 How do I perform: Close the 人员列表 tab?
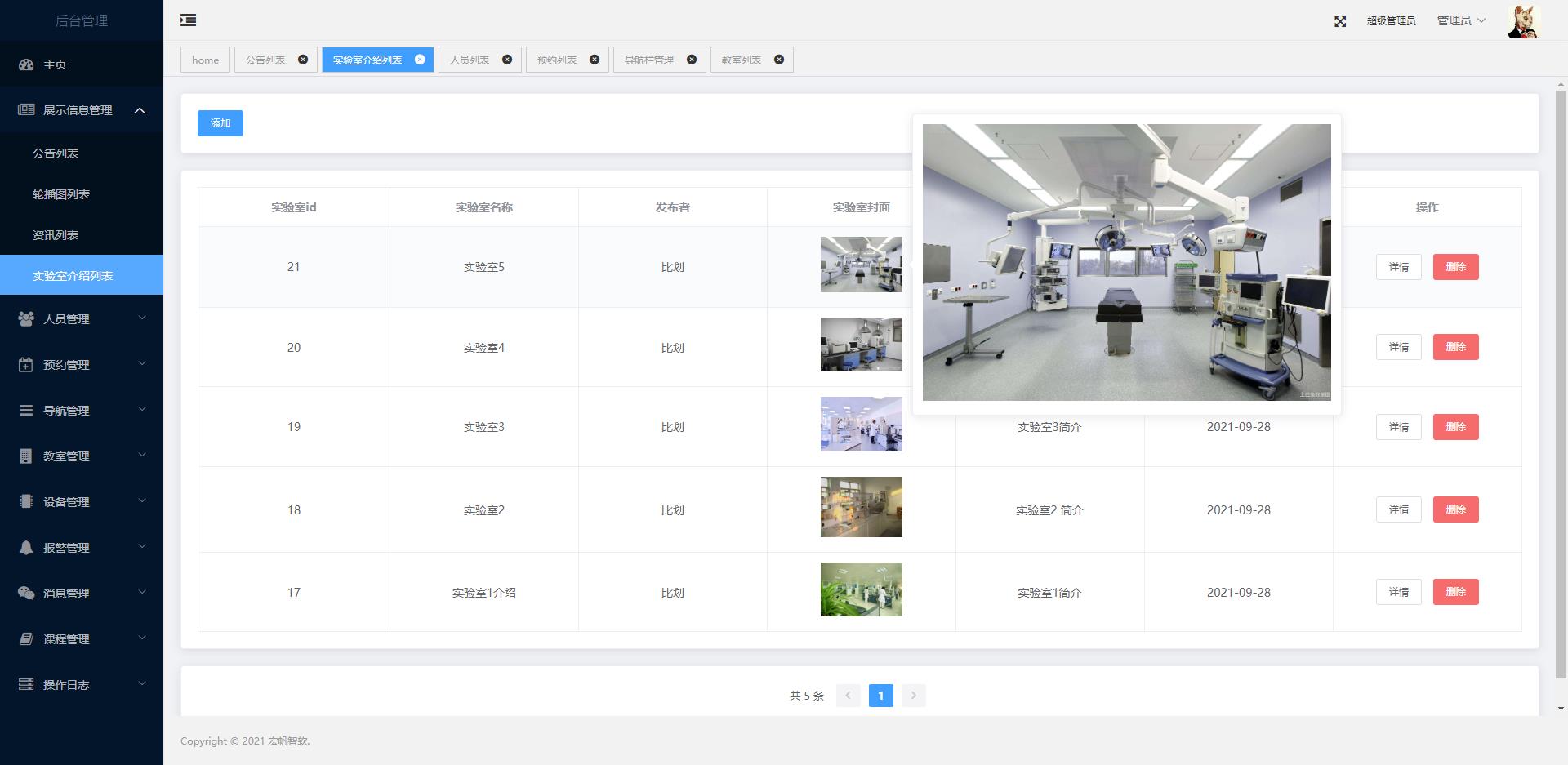coord(507,60)
